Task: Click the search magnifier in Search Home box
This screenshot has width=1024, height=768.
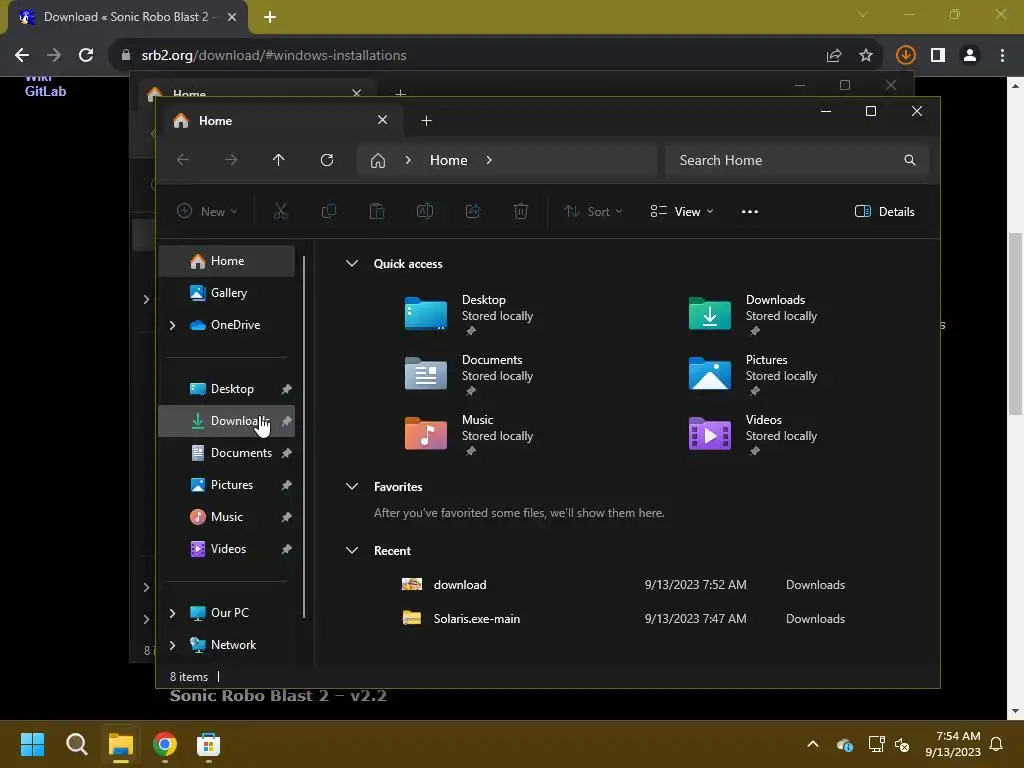Action: pyautogui.click(x=910, y=160)
